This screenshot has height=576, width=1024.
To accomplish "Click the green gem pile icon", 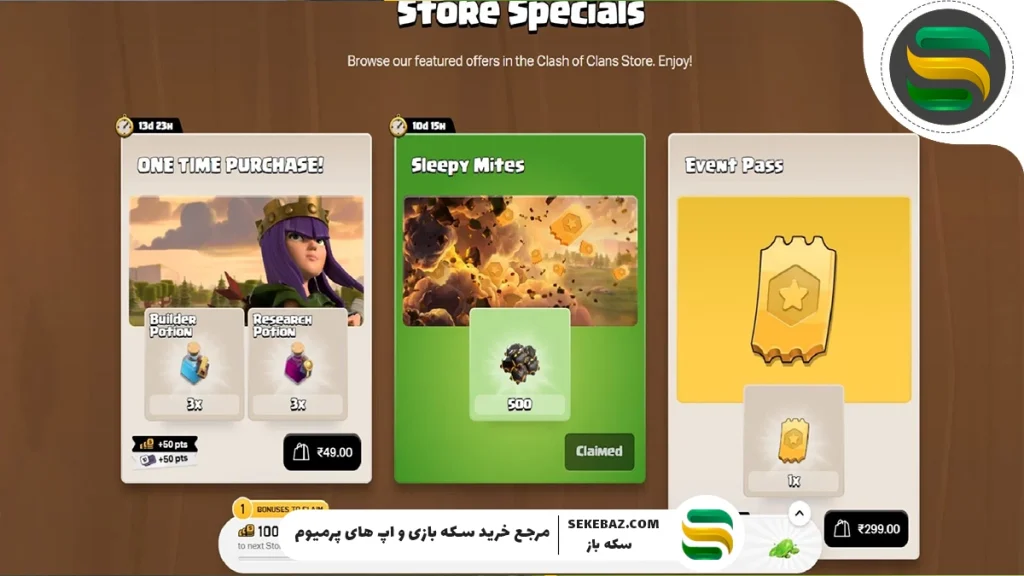I will (x=784, y=549).
